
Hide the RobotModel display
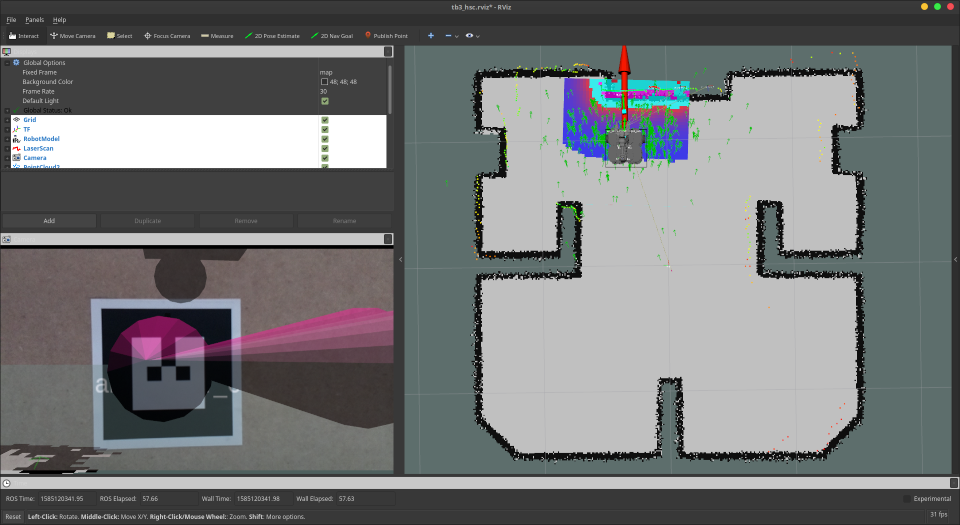[x=324, y=139]
